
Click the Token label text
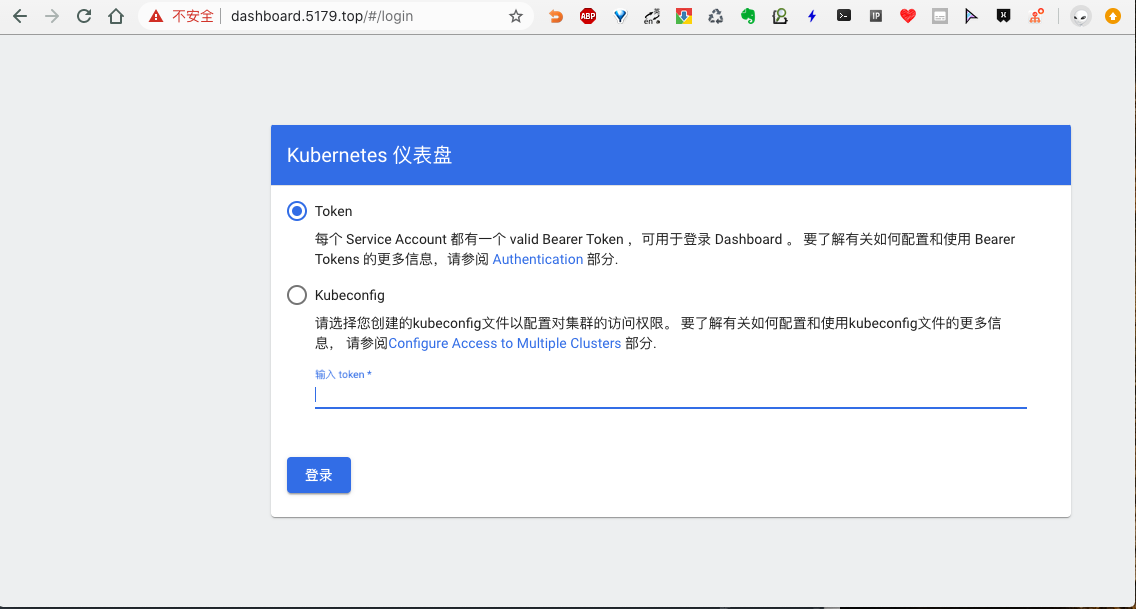point(333,211)
